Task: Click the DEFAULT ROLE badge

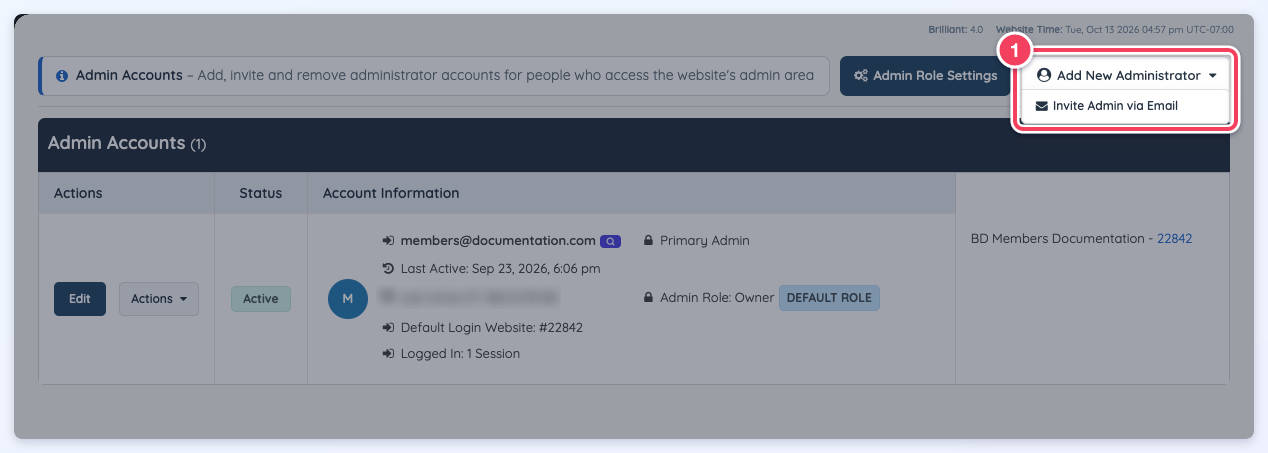Action: tap(829, 298)
